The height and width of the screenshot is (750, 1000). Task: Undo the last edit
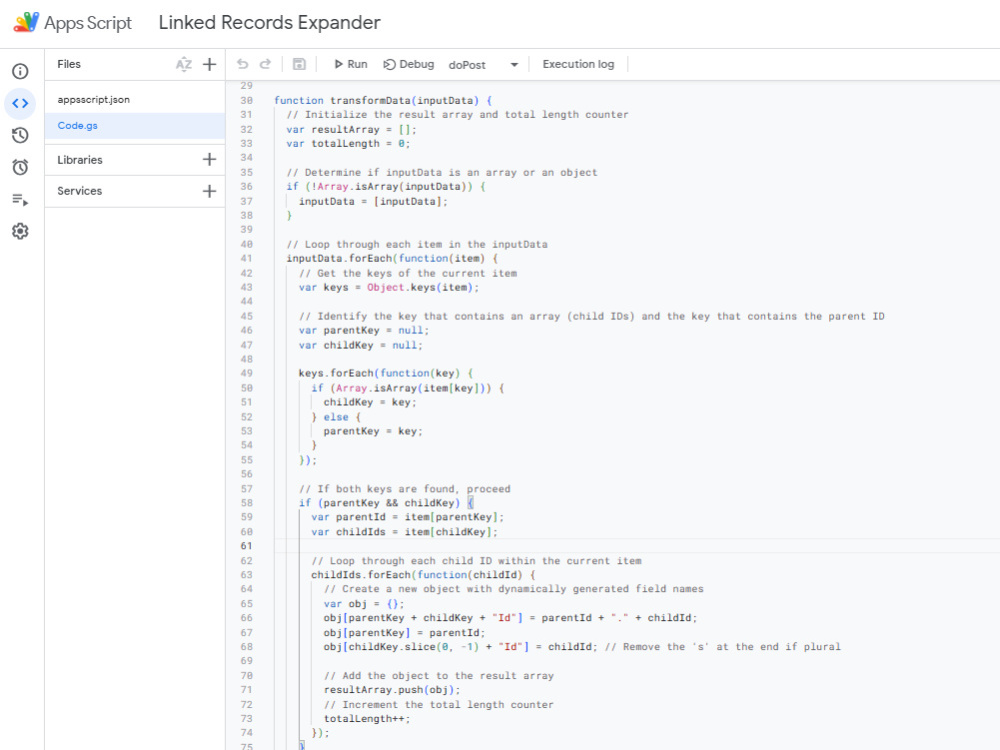coord(240,63)
